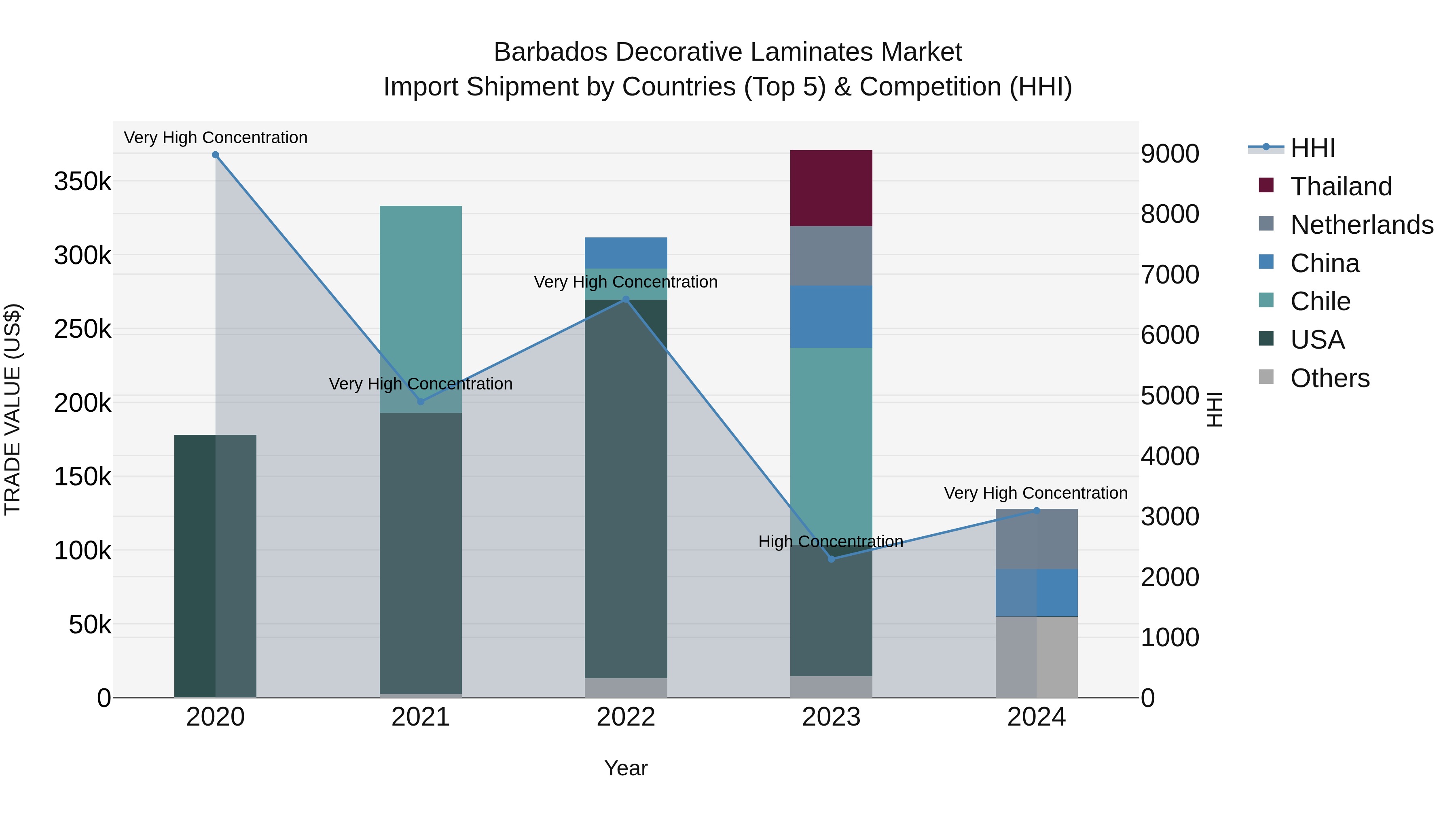Click the 2024 x-axis tick label

coord(1037,717)
